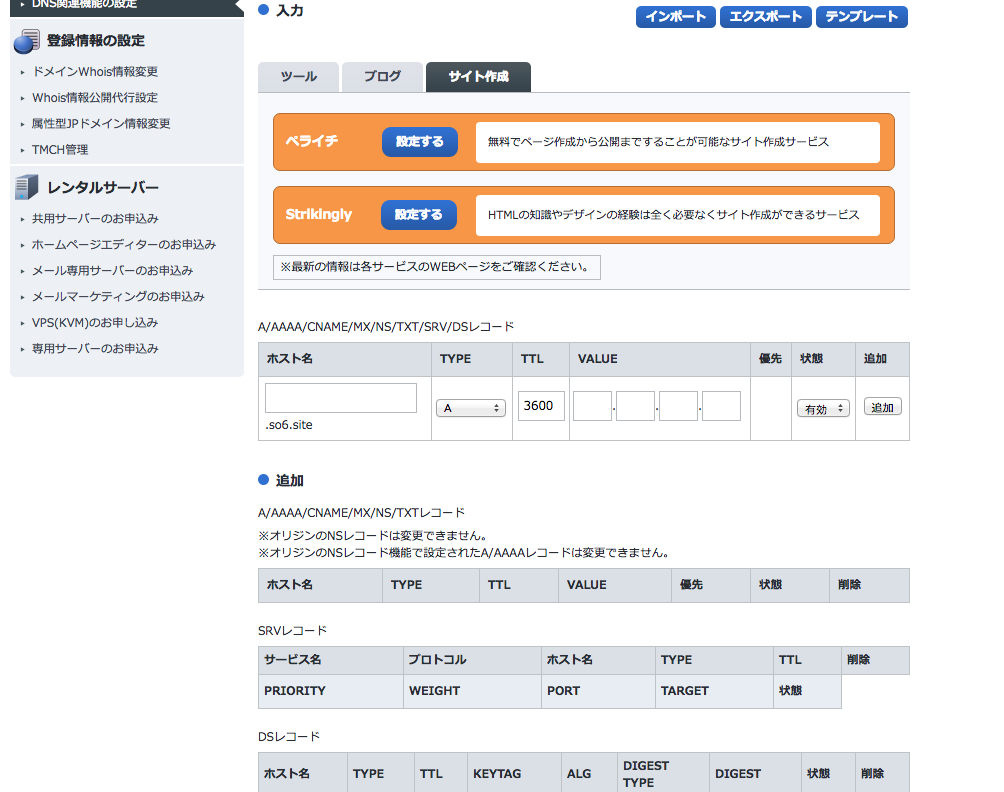1004x792 pixels.
Task: Click the SRVレコード label
Action: (x=293, y=631)
